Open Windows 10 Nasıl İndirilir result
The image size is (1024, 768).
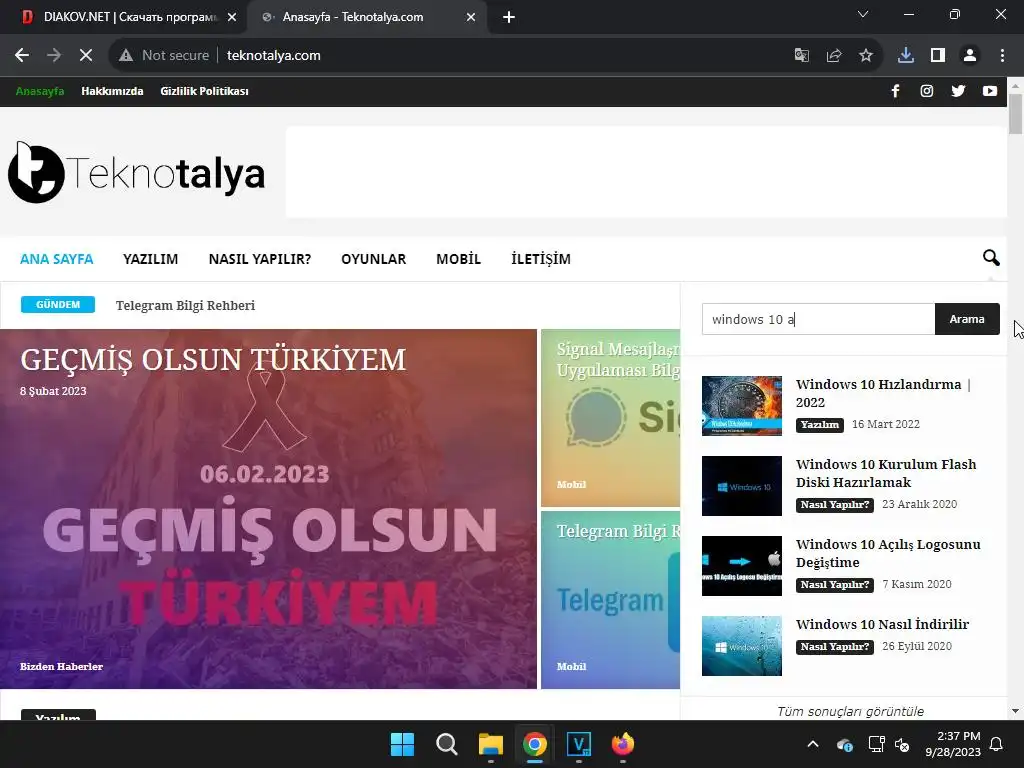[882, 624]
